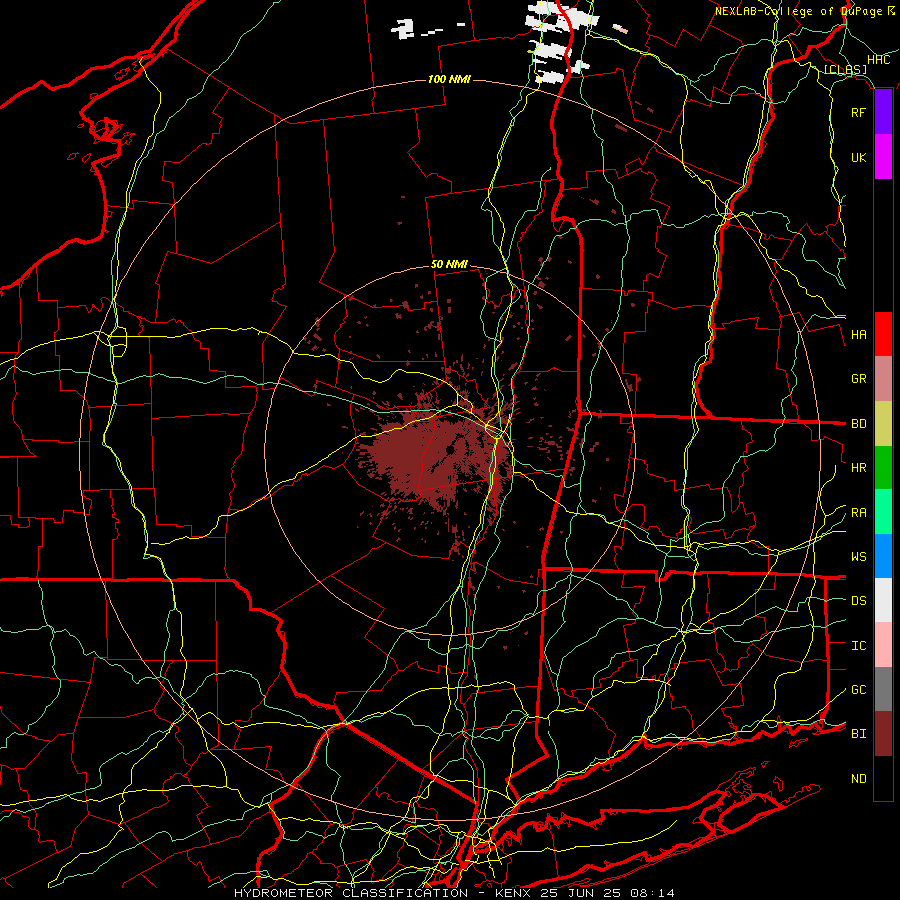
Task: Click the RF purple legend swatch
Action: coord(883,112)
